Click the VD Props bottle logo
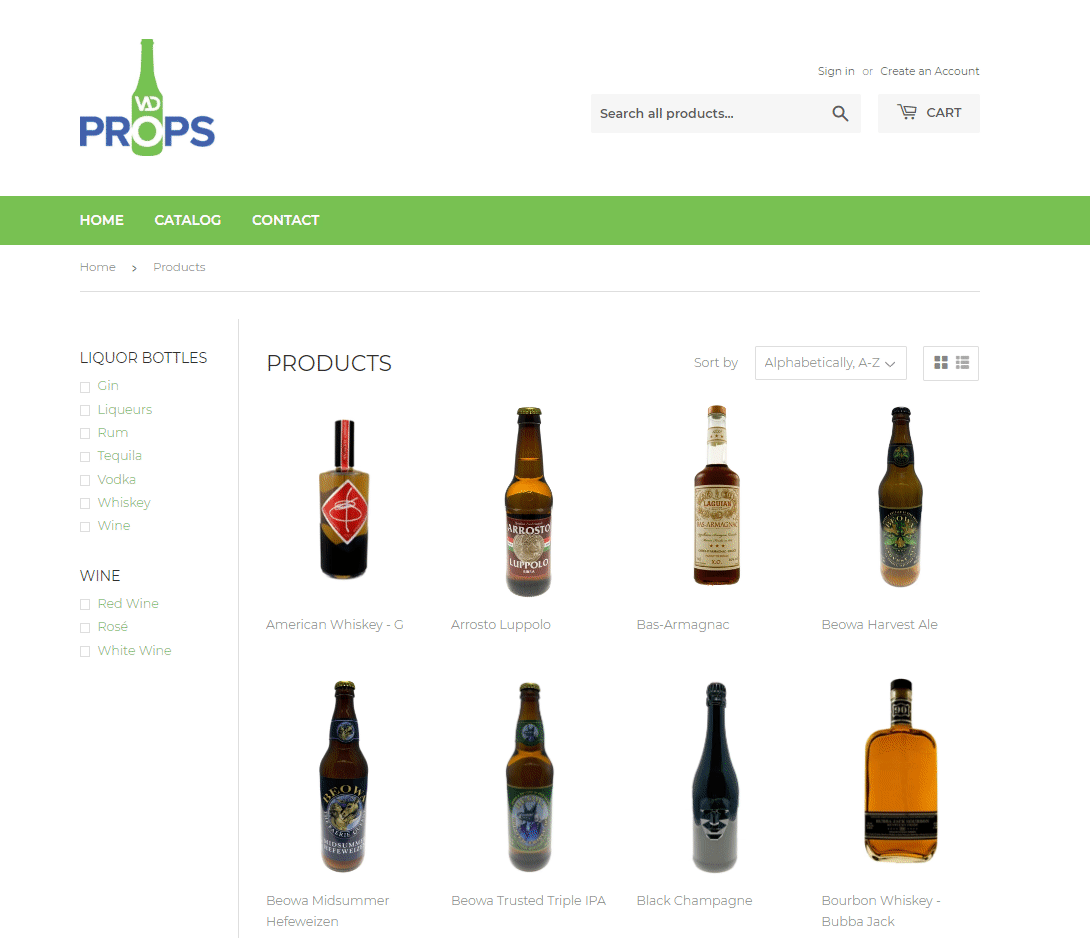The image size is (1090, 938). coord(147,98)
